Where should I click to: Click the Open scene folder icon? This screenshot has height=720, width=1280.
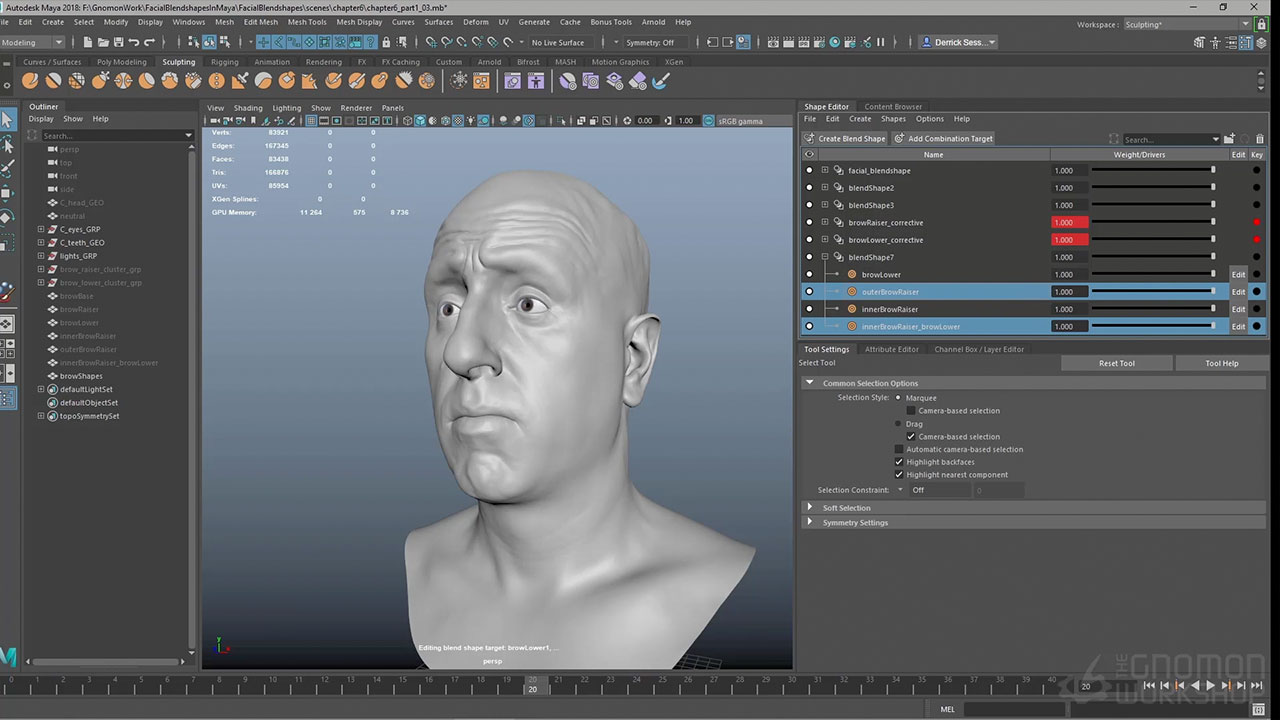[103, 42]
